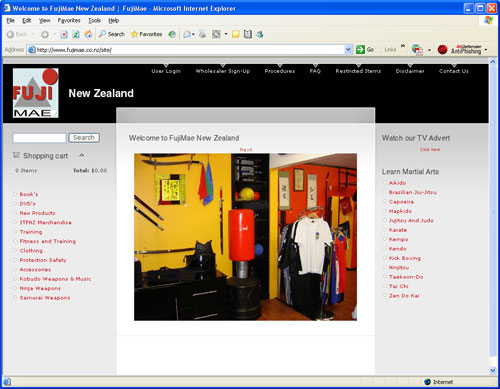Image resolution: width=500 pixels, height=389 pixels.
Task: Go to Home page icon
Action: click(88, 34)
